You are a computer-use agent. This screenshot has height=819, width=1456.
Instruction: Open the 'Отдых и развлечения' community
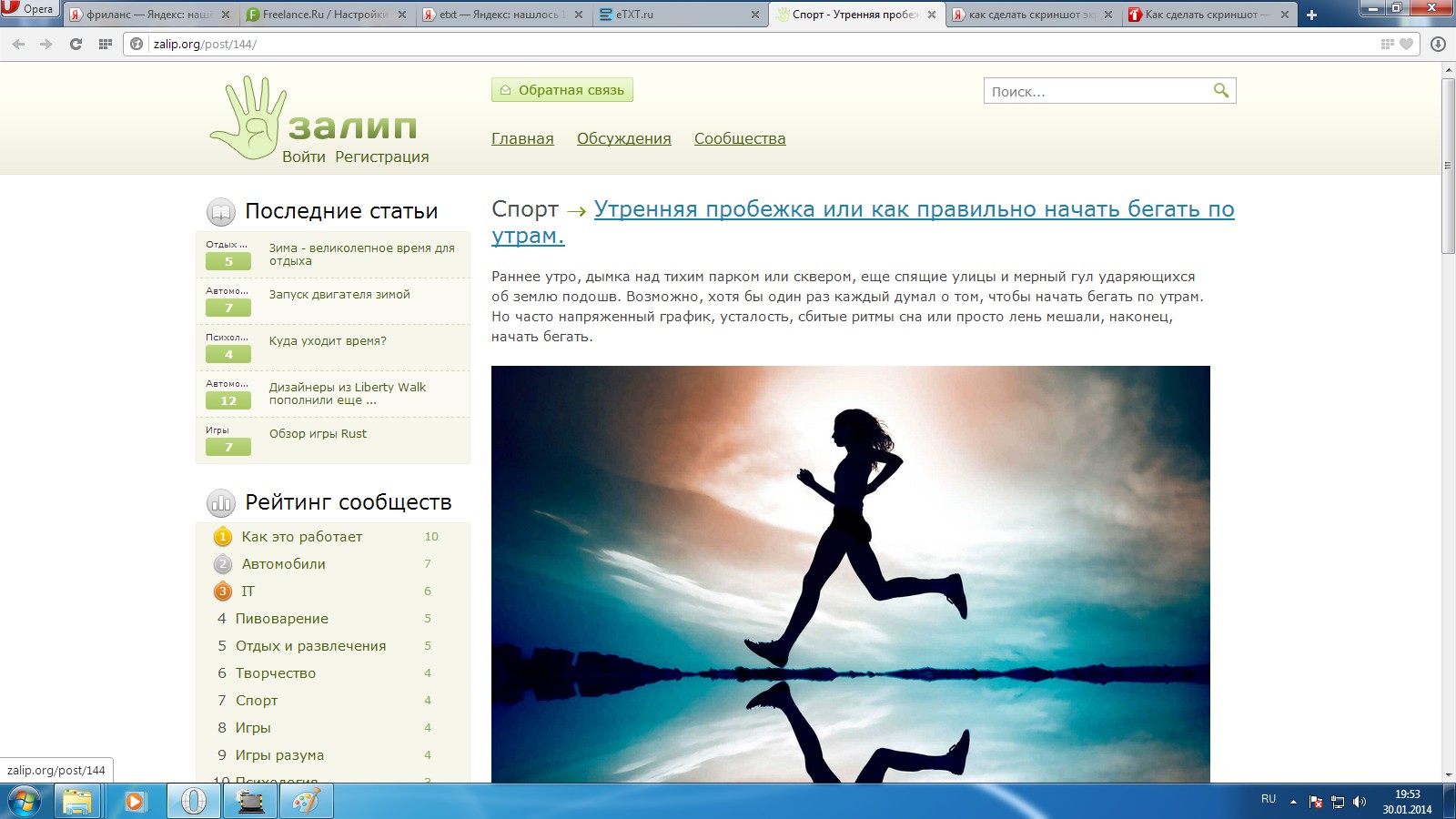tap(311, 646)
